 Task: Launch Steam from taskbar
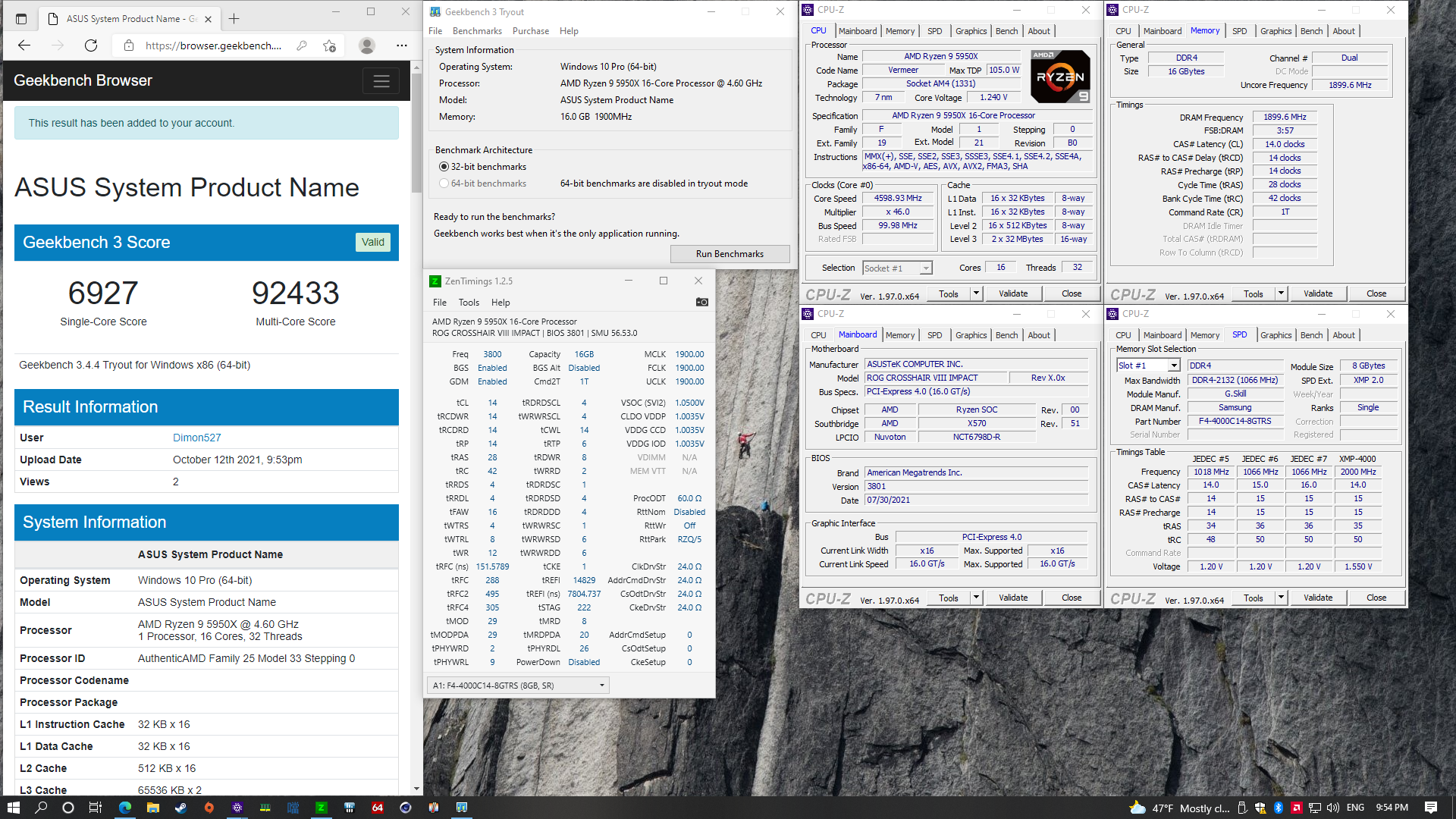(x=180, y=808)
